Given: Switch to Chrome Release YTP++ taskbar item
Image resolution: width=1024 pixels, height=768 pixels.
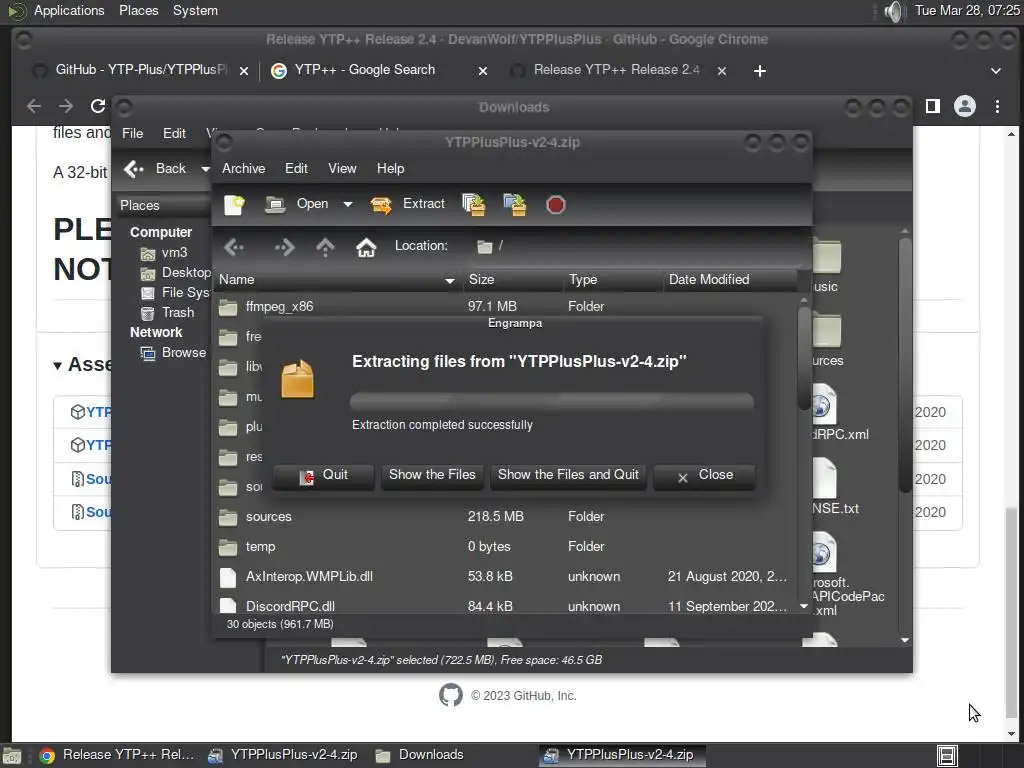Looking at the screenshot, I should pos(118,755).
